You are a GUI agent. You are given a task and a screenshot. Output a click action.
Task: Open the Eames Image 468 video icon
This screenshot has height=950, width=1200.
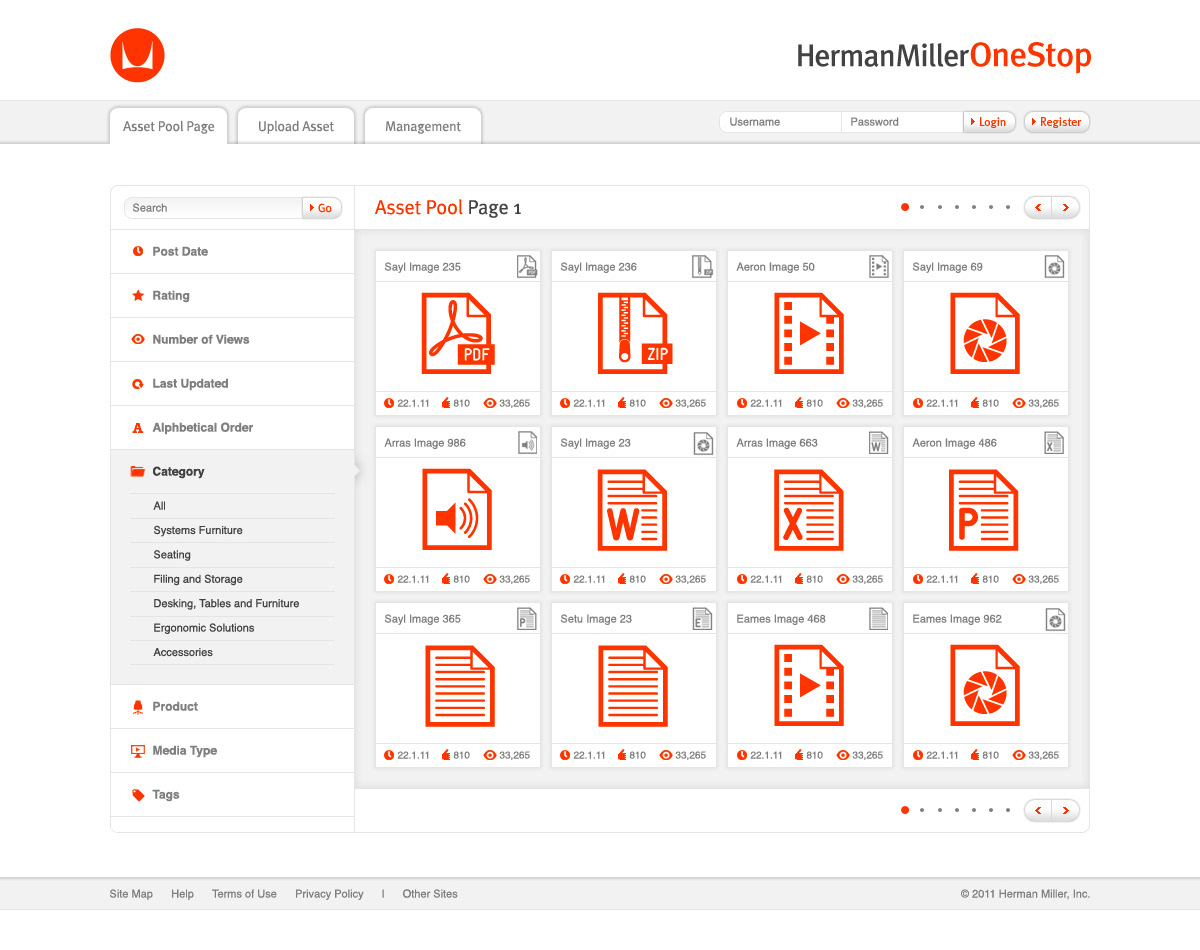[x=810, y=685]
